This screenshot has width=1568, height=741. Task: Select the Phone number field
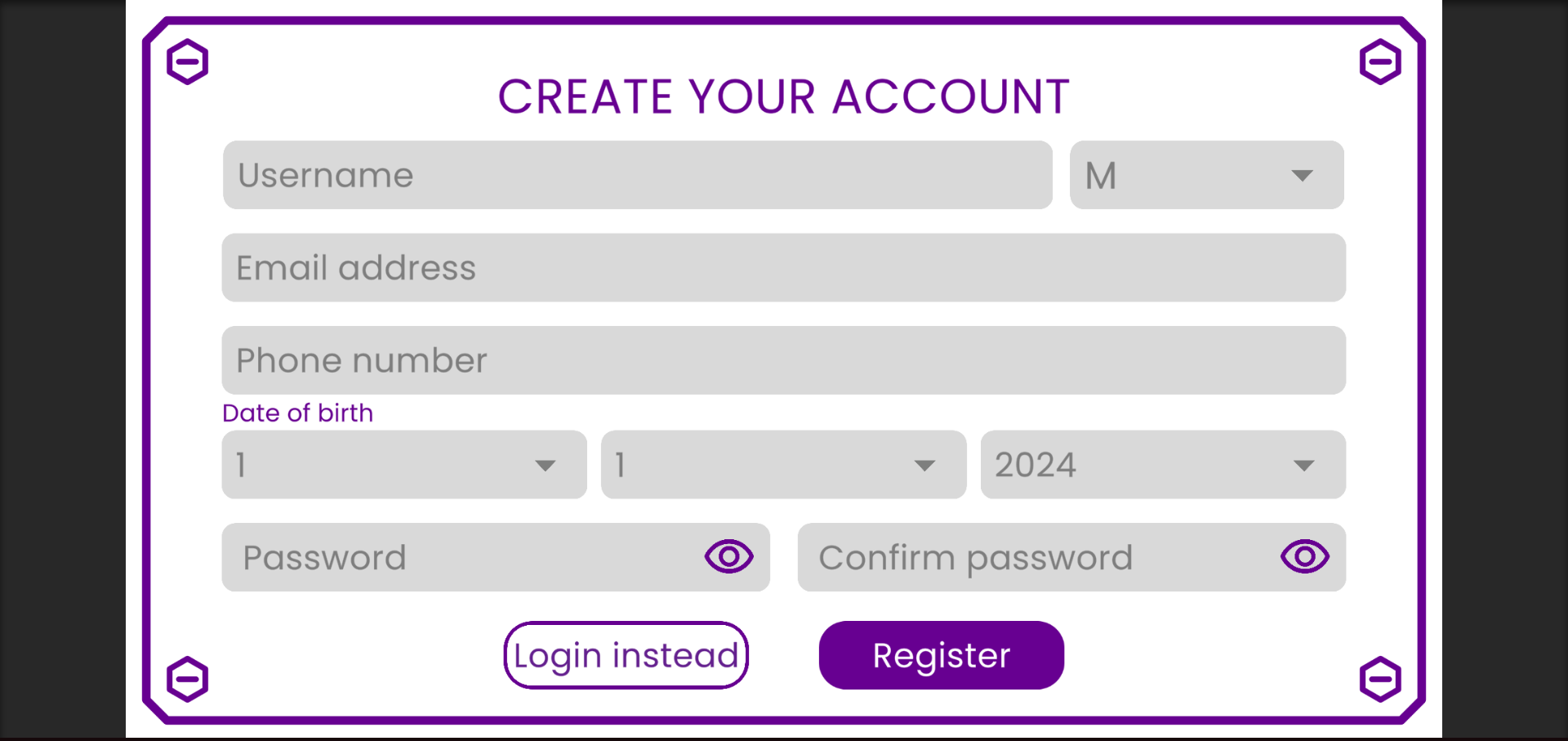782,360
